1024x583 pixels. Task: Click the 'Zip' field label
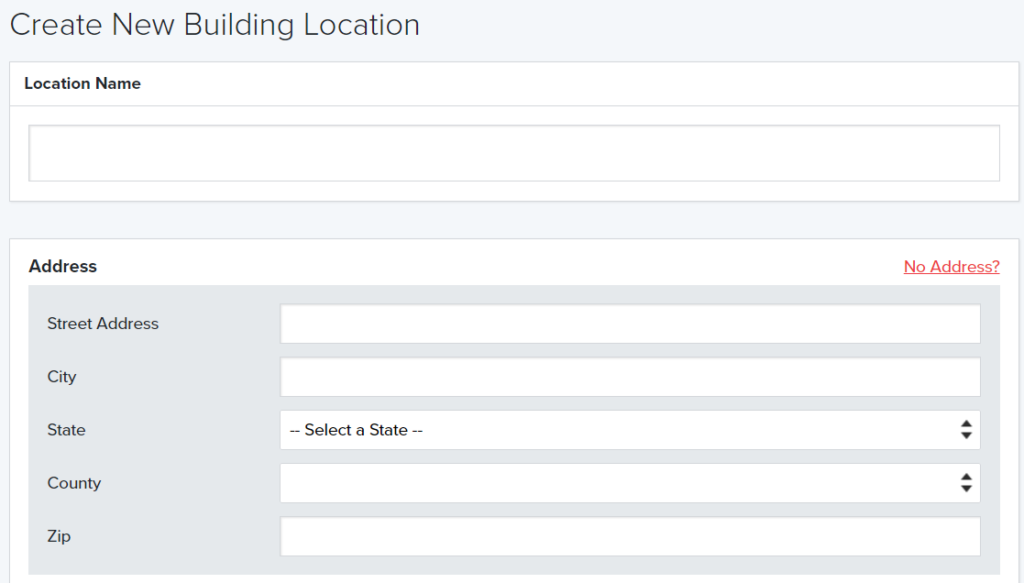tap(59, 536)
